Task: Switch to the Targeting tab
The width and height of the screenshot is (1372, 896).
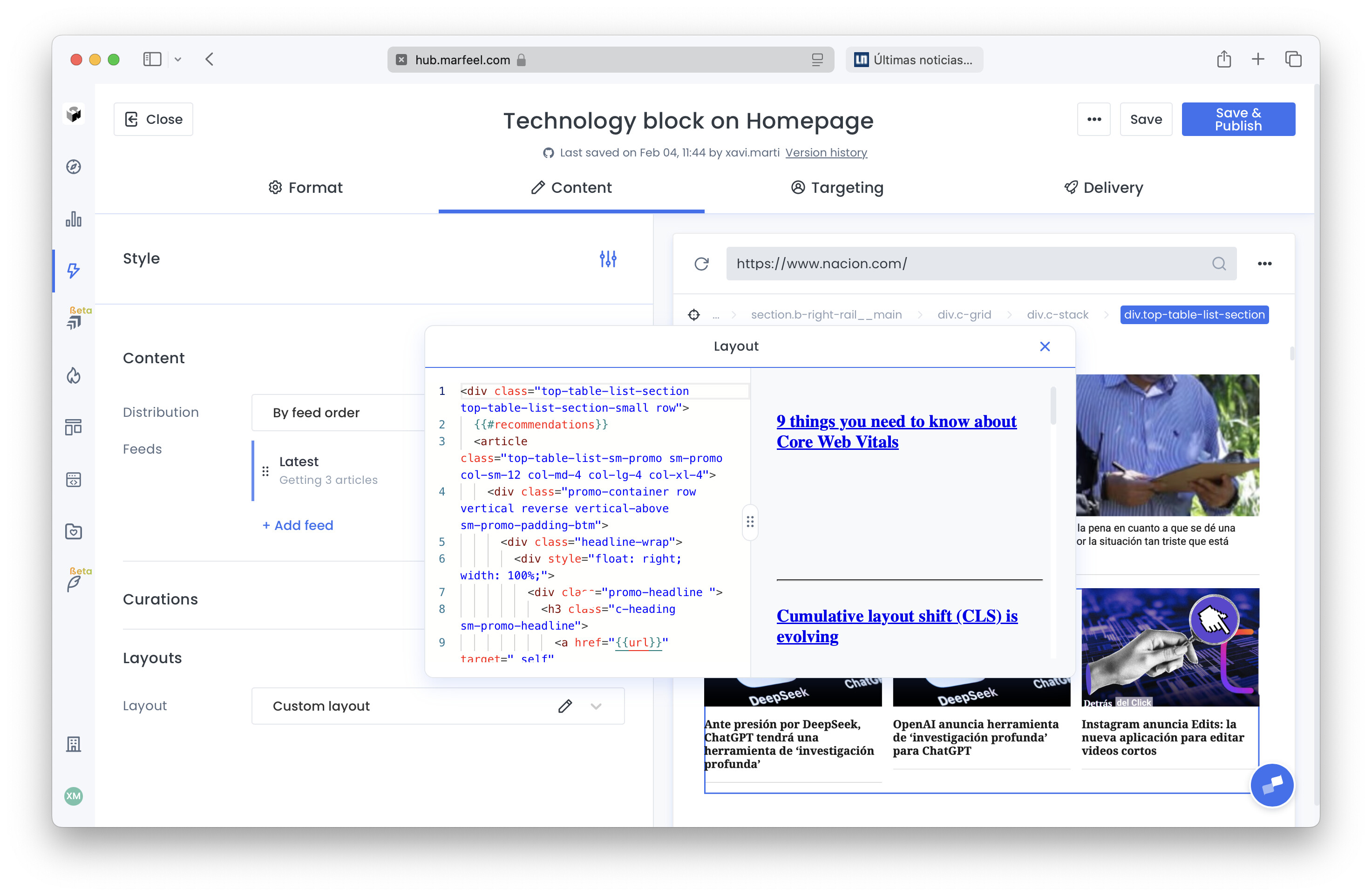Action: tap(837, 188)
